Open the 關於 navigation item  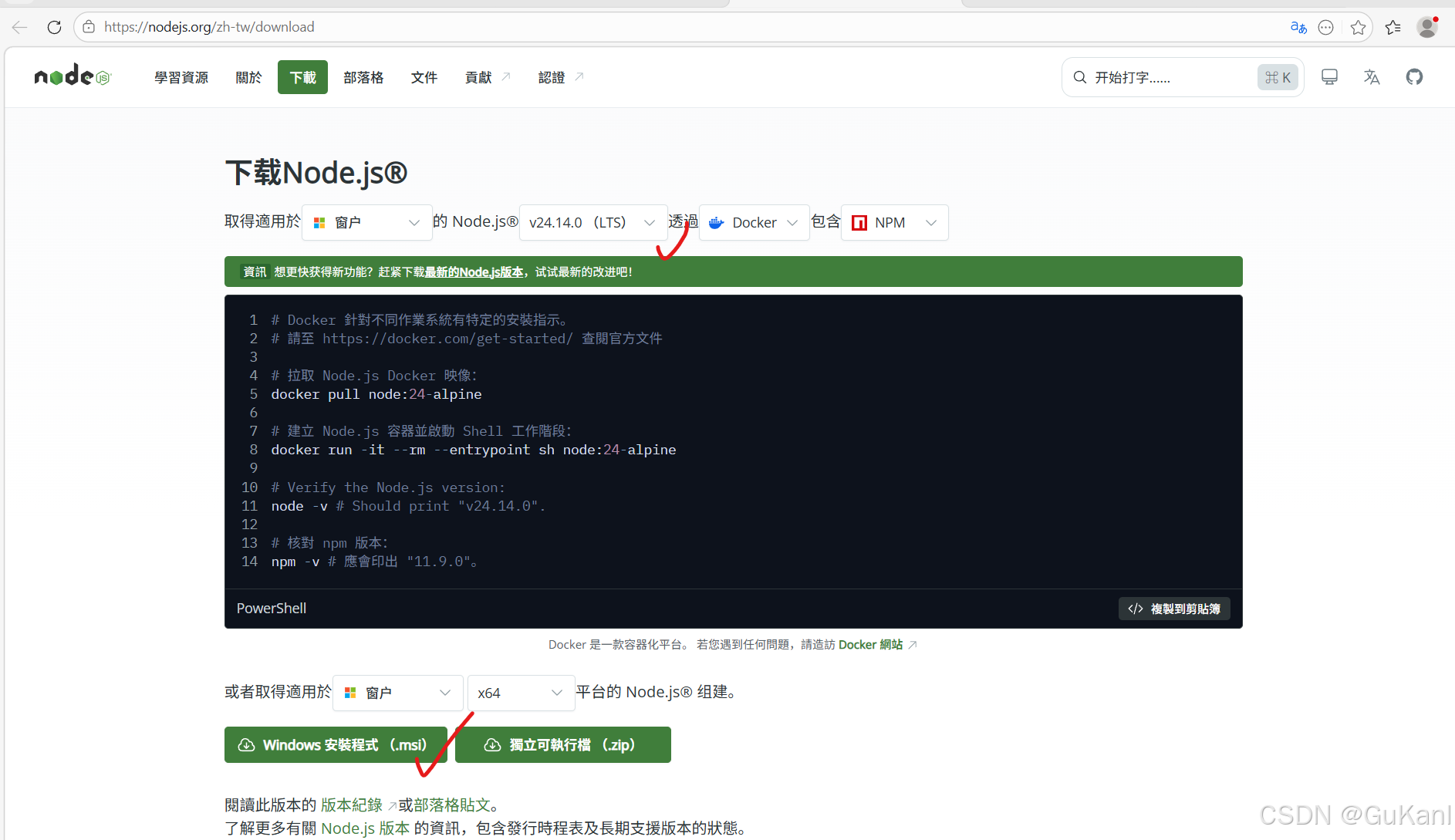click(248, 77)
